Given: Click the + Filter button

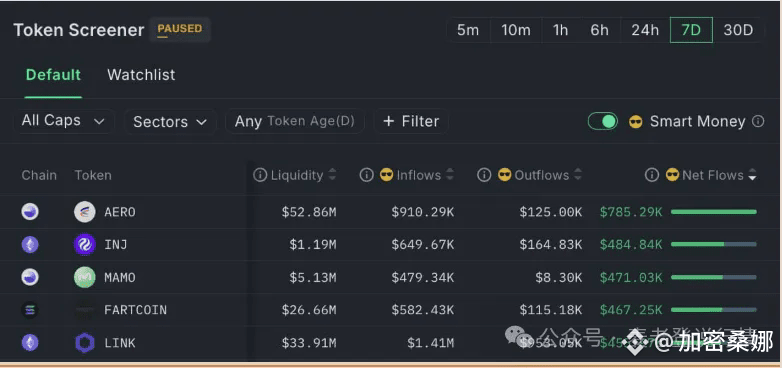Looking at the screenshot, I should 411,121.
